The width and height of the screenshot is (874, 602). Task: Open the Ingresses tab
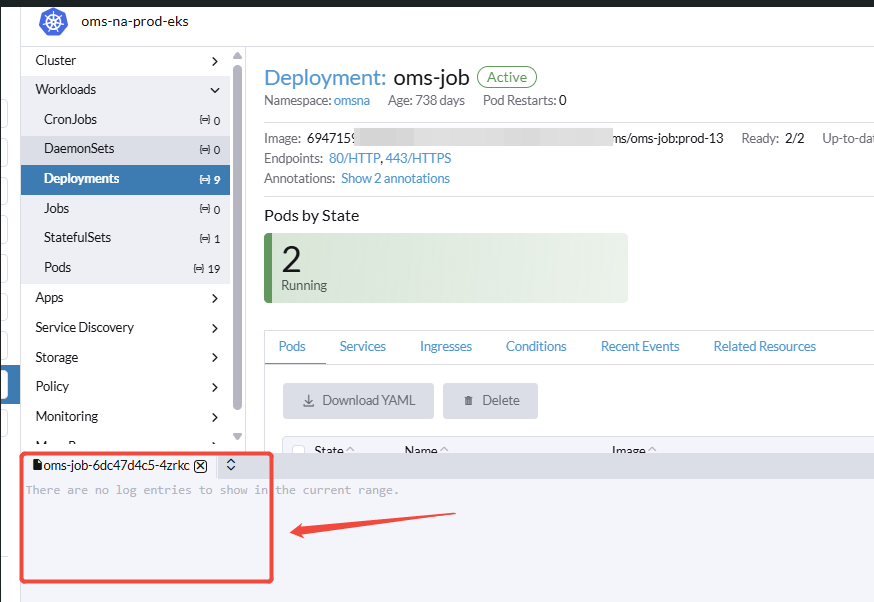click(445, 346)
